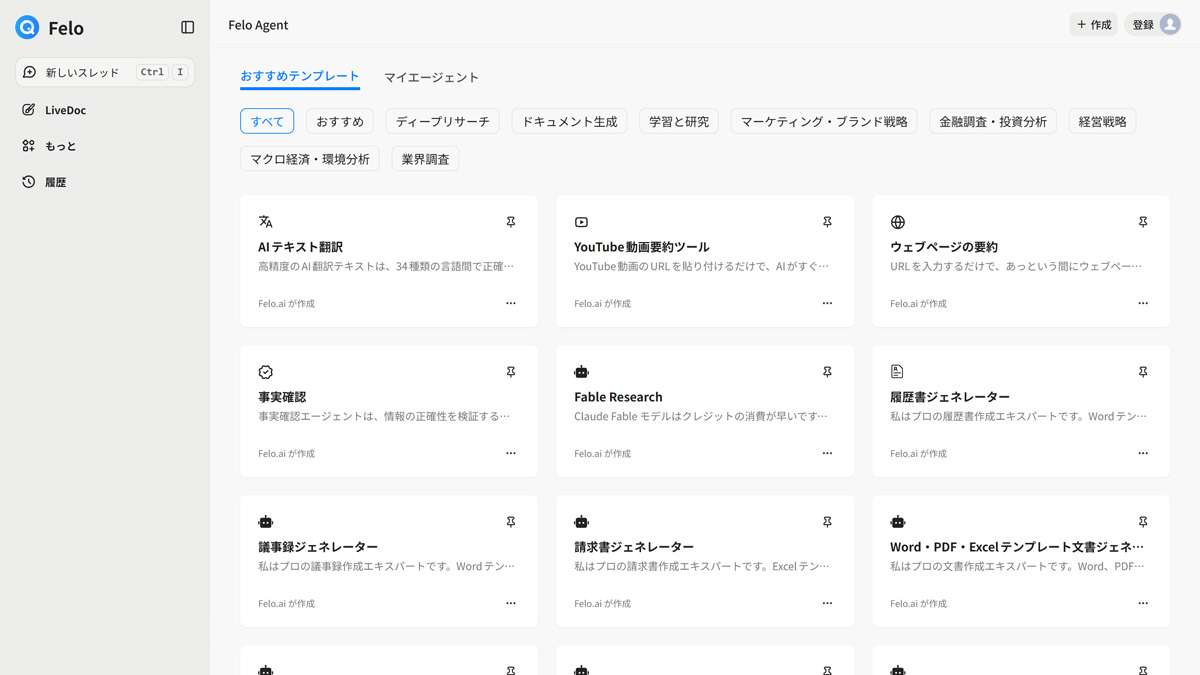Click the 事実確認 checkmark badge icon

265,372
